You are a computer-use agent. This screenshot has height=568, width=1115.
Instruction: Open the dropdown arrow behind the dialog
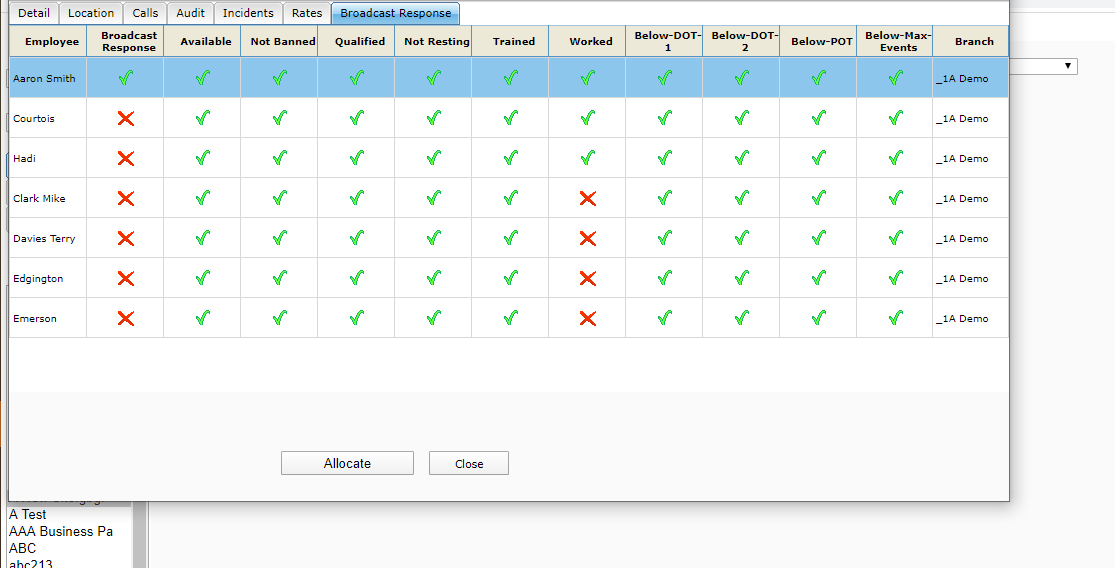[x=1068, y=66]
